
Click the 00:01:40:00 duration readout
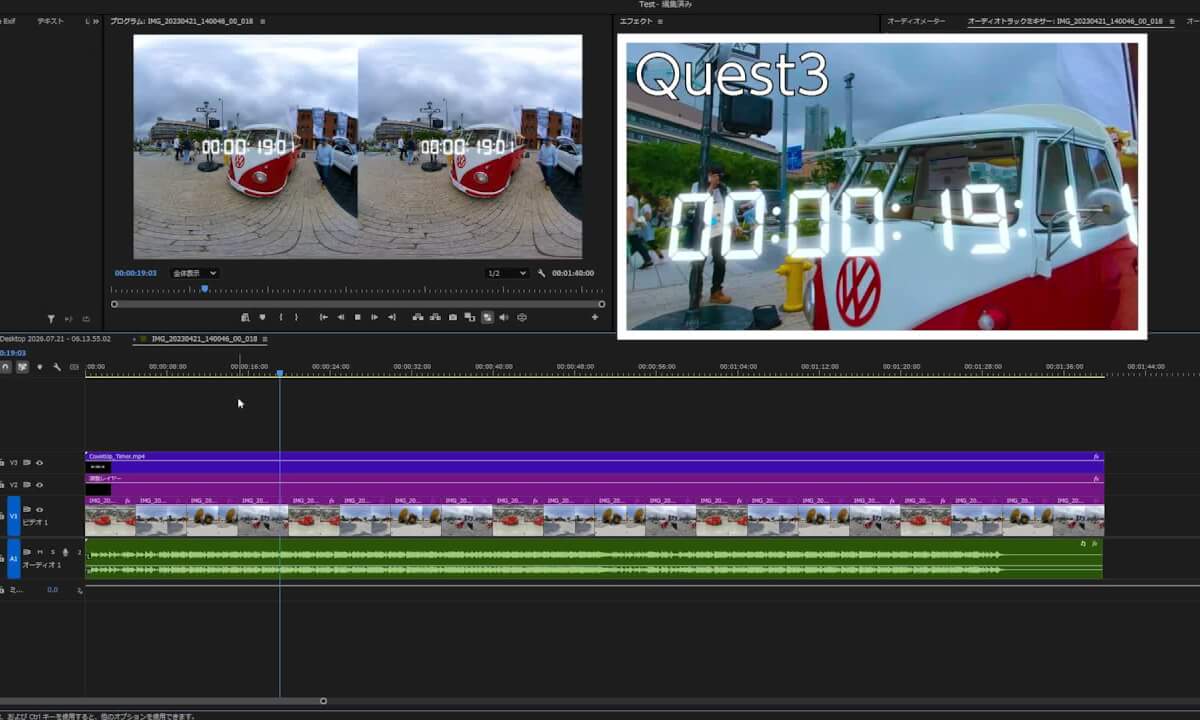pyautogui.click(x=573, y=273)
